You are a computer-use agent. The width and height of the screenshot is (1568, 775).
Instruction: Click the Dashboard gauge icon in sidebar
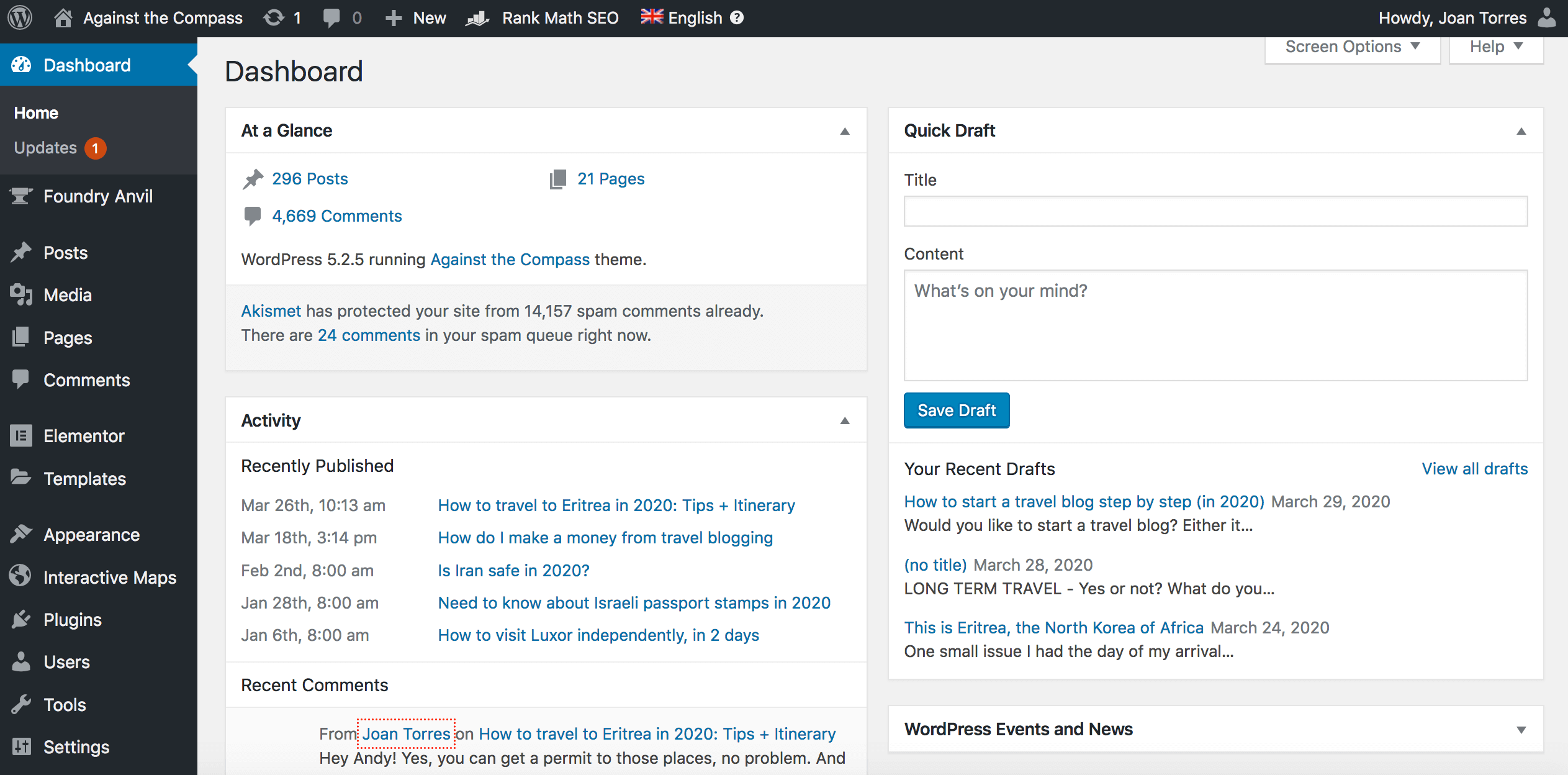(x=21, y=65)
